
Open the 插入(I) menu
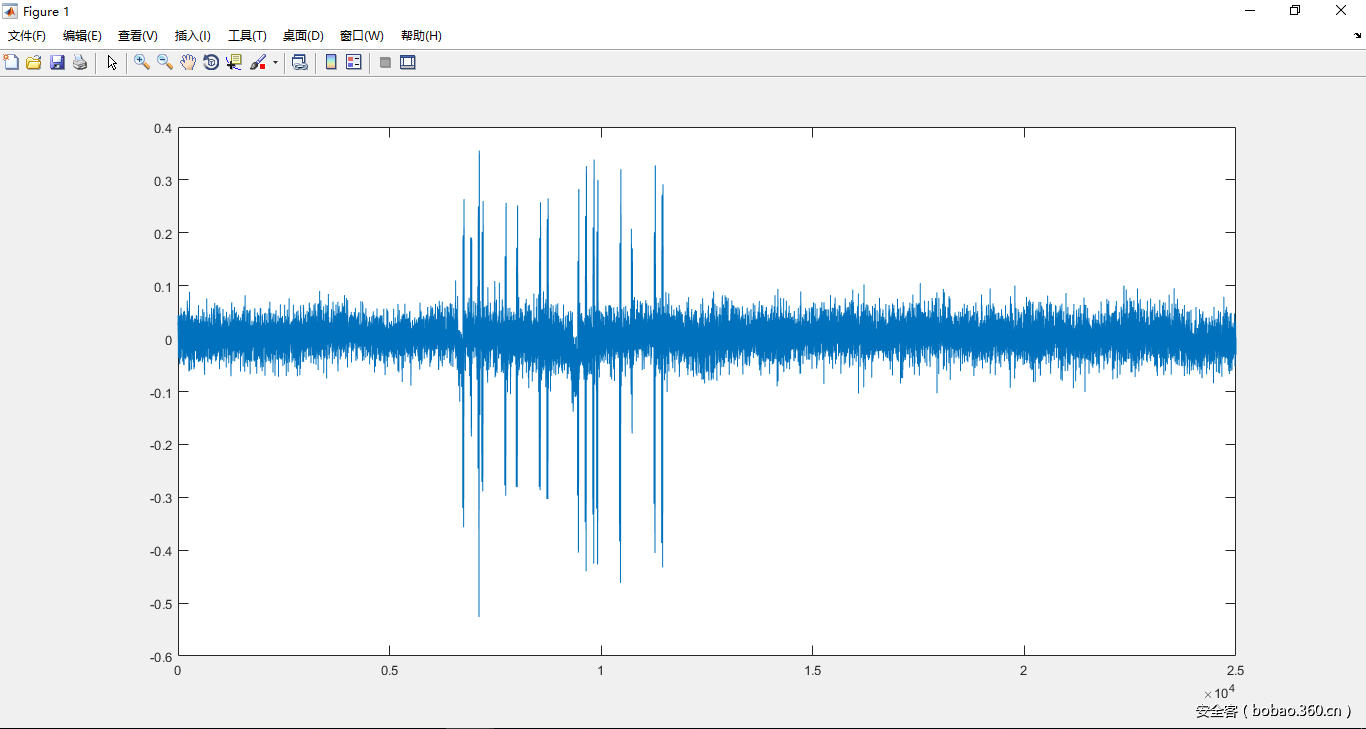click(x=192, y=36)
